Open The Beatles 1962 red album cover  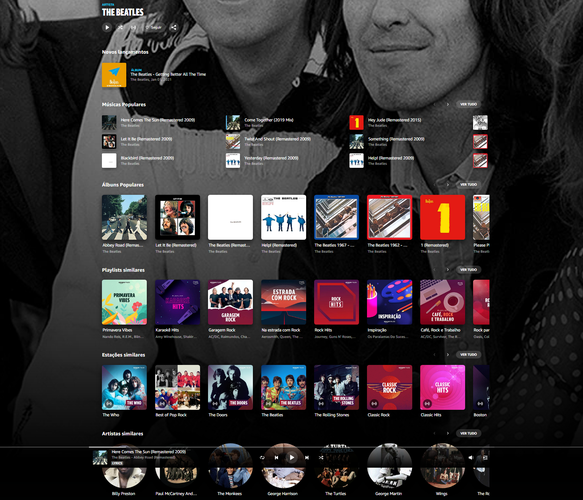click(x=390, y=217)
